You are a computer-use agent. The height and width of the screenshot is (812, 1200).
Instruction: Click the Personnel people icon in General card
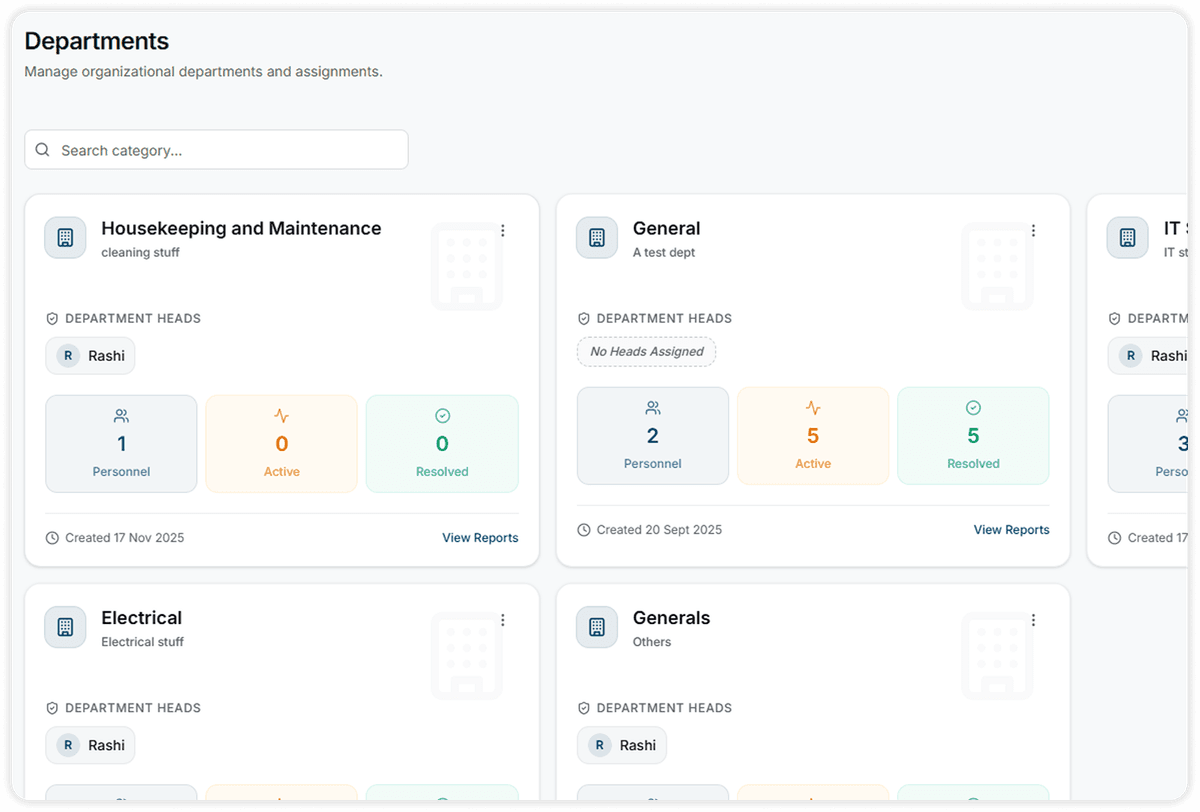653,408
